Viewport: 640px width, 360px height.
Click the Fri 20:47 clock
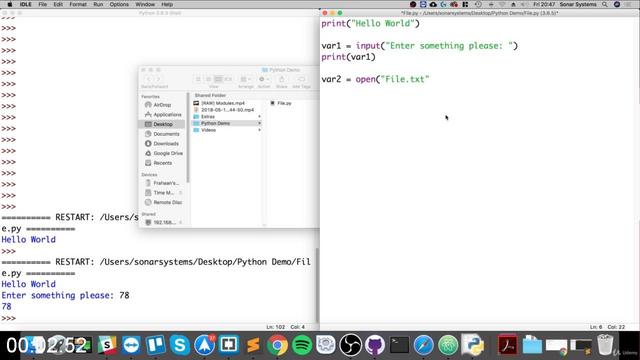pos(544,4)
